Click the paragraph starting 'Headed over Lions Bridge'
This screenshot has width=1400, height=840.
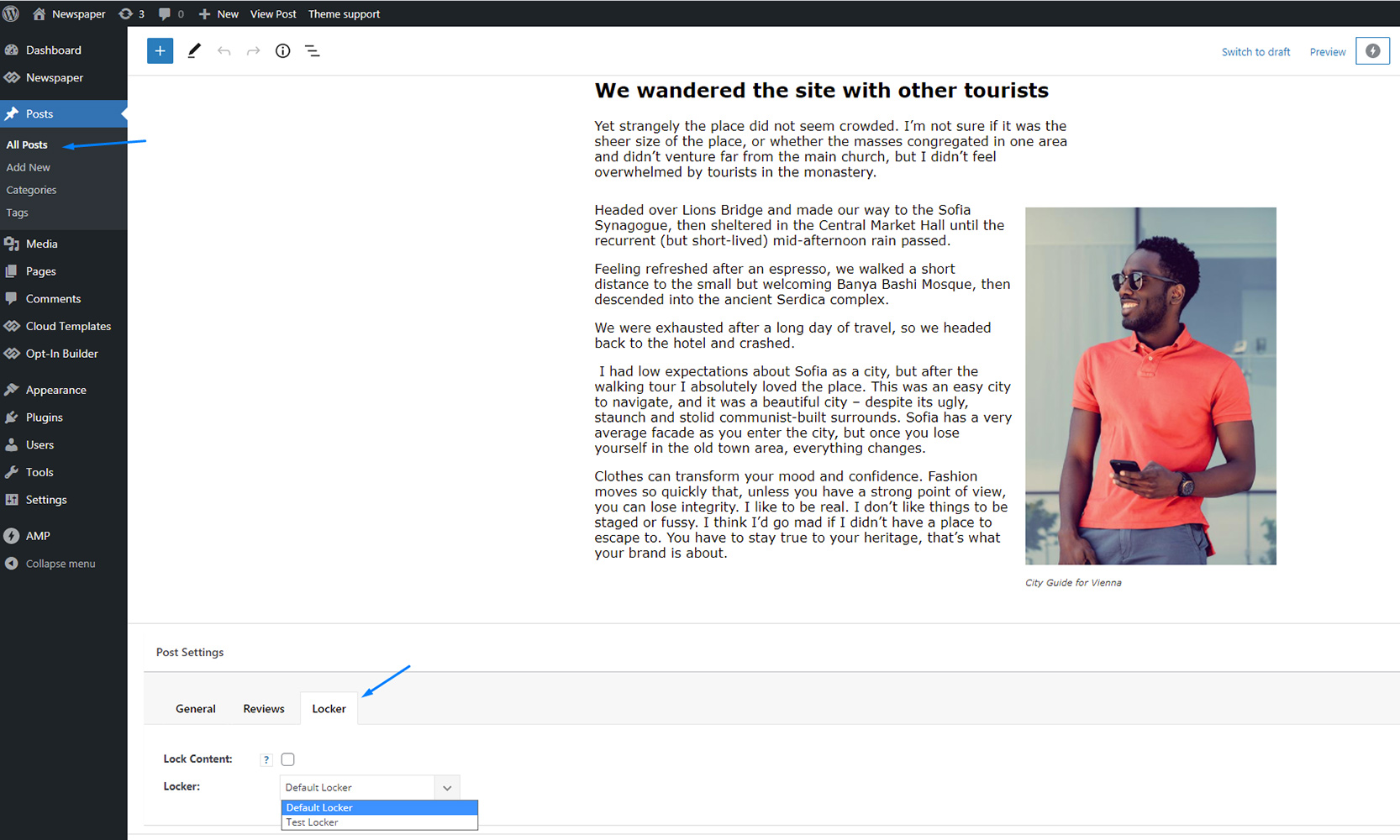click(799, 225)
